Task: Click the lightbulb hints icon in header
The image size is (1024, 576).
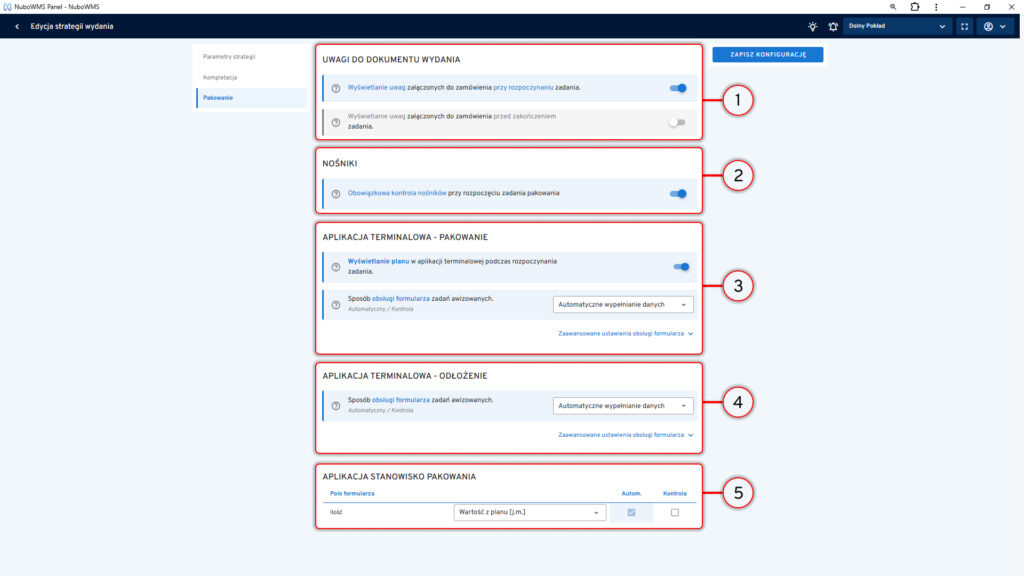Action: pyautogui.click(x=812, y=27)
